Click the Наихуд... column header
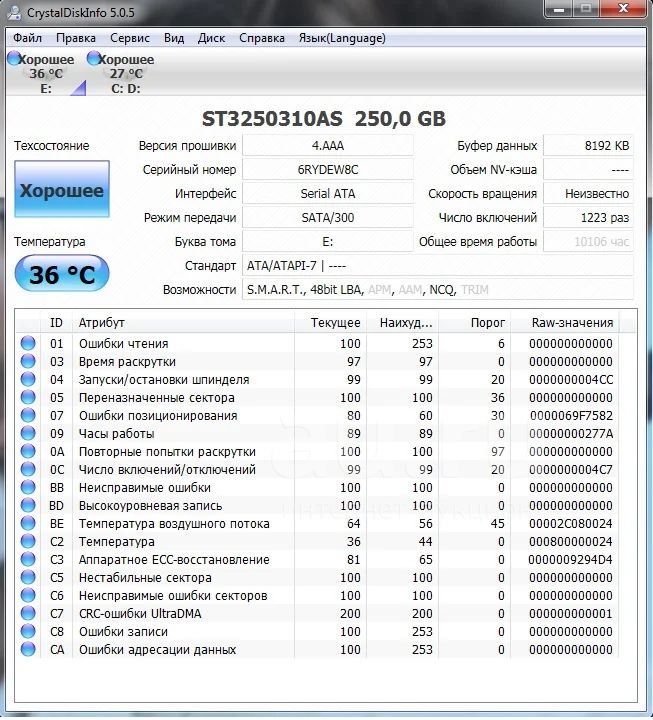Screen dimensions: 653x720 (403, 323)
